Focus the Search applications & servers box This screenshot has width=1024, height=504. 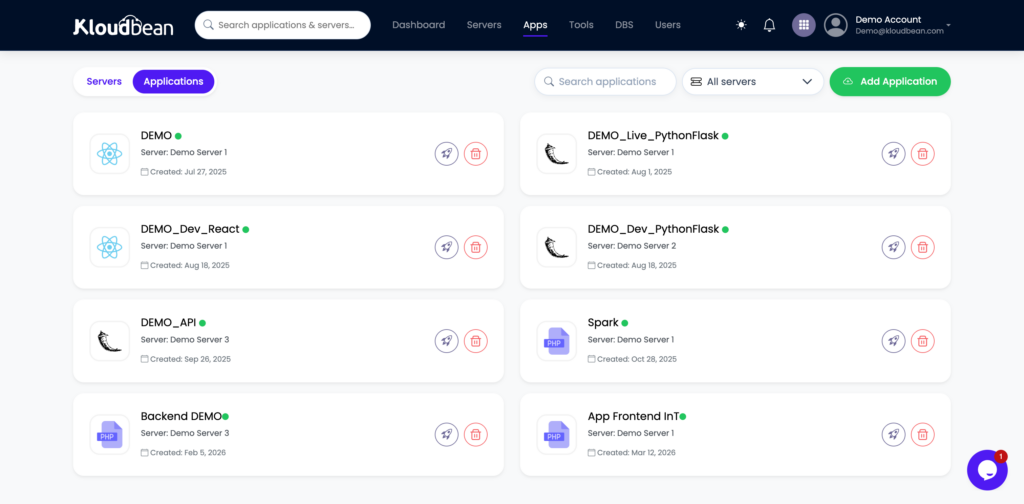point(283,25)
